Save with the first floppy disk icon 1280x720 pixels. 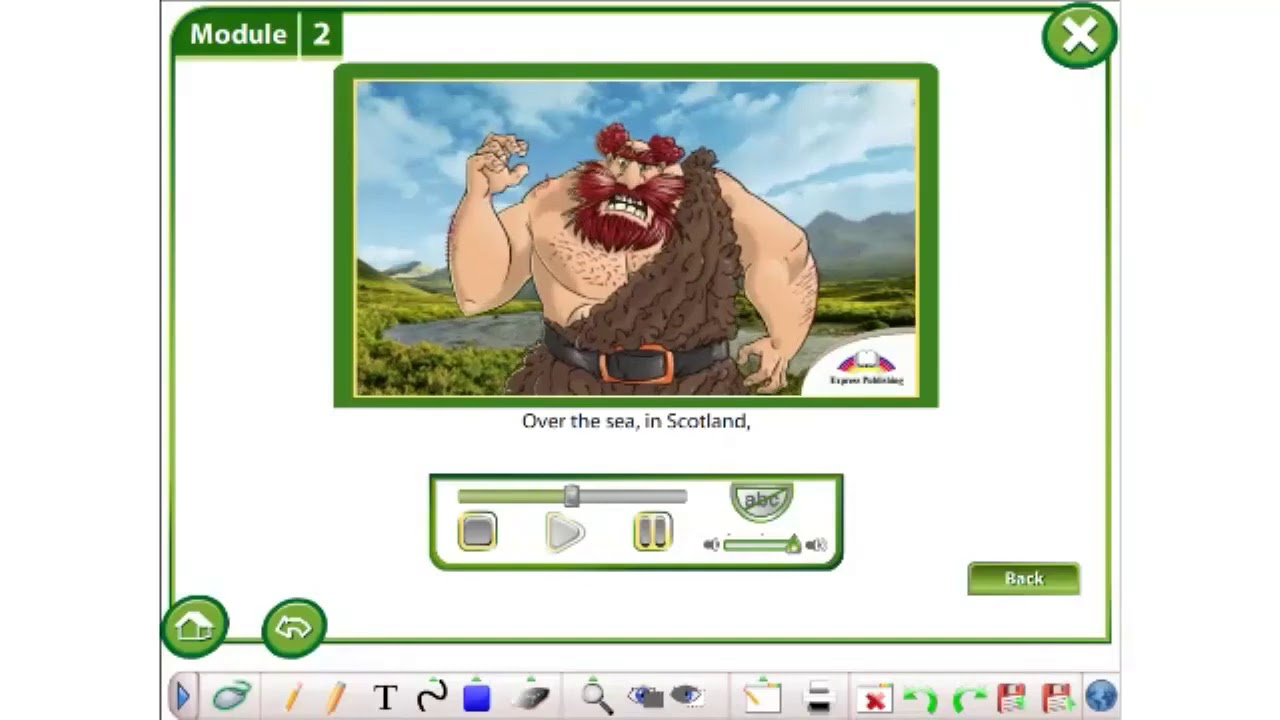pos(1012,697)
